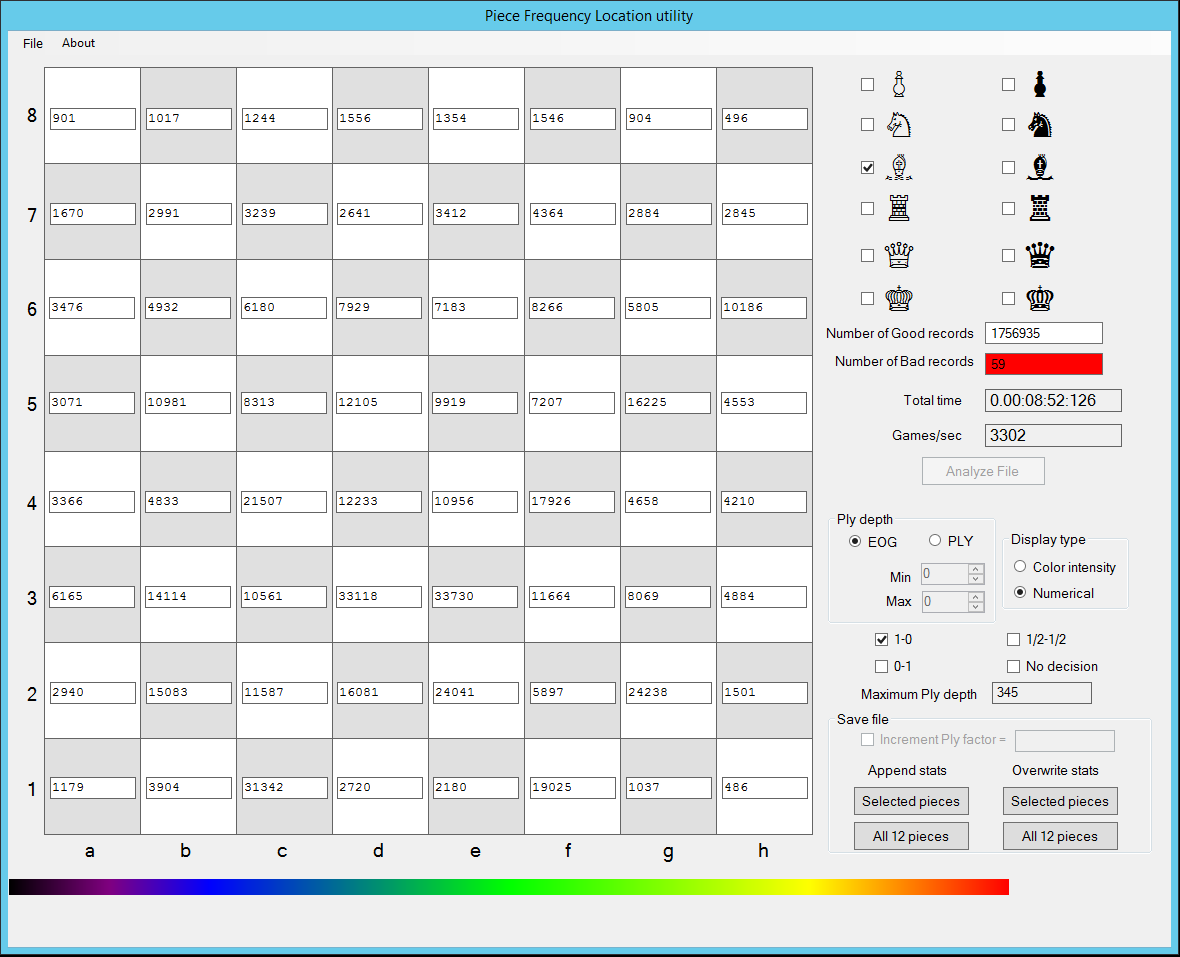
Task: Select the PLY radio button
Action: click(x=935, y=540)
